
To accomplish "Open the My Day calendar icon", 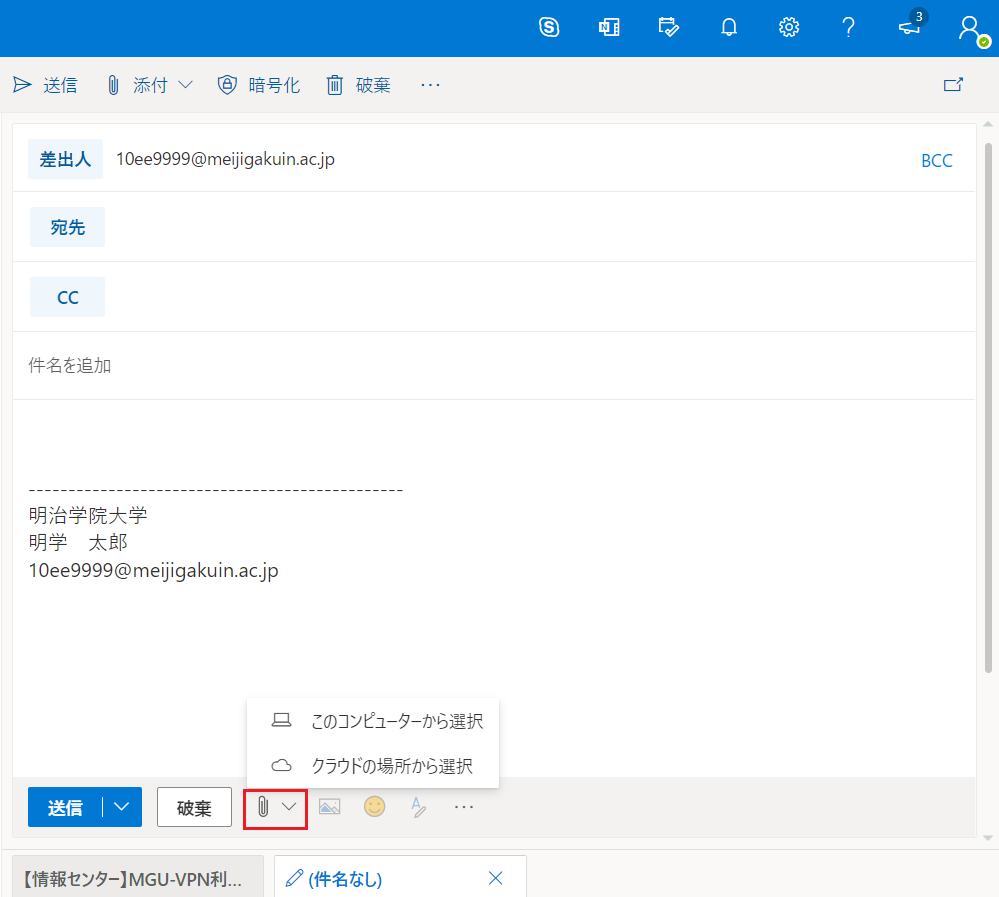I will pos(669,28).
